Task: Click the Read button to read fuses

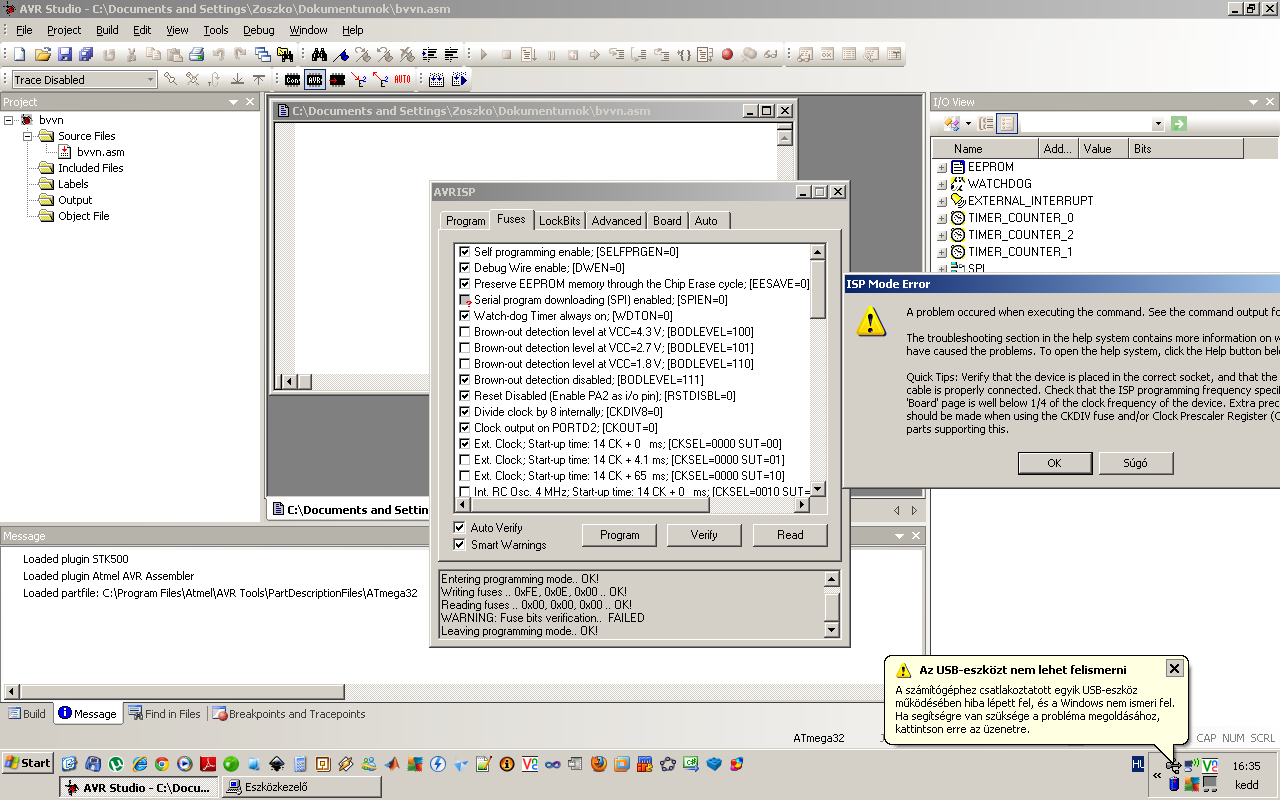Action: (790, 535)
